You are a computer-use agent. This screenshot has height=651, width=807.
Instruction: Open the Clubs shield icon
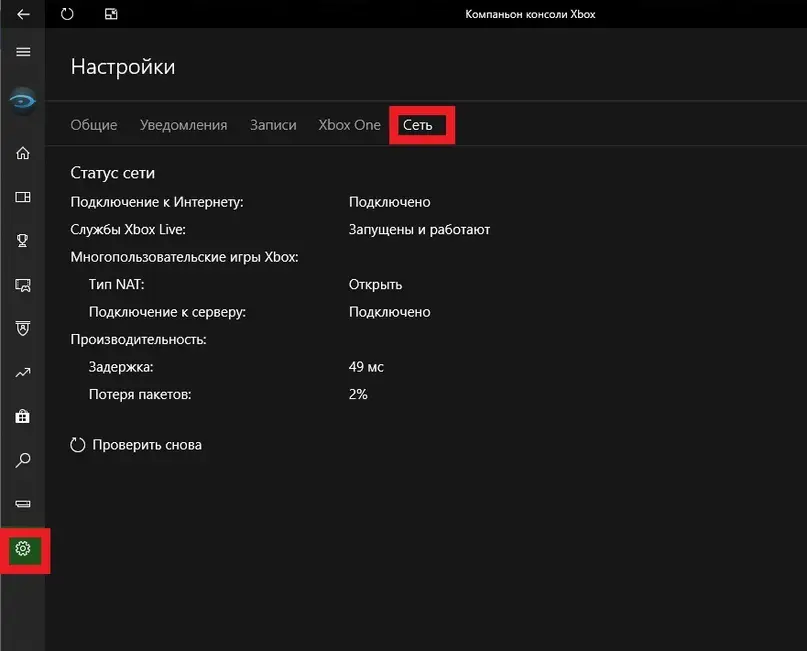[x=23, y=328]
